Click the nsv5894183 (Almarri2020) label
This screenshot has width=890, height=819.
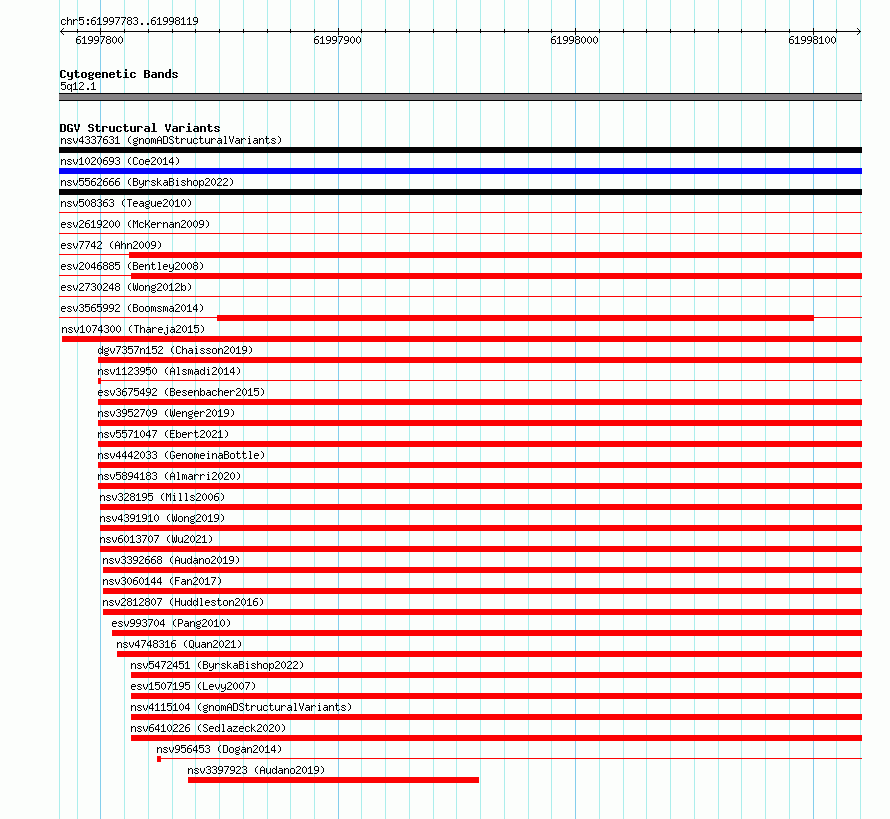[169, 476]
